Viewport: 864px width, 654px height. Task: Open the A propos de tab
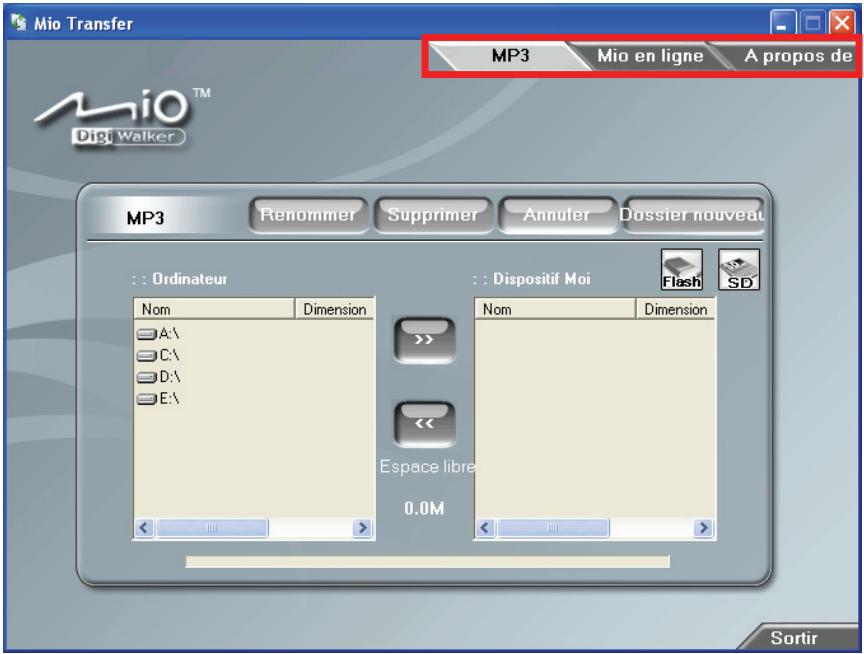click(x=798, y=56)
